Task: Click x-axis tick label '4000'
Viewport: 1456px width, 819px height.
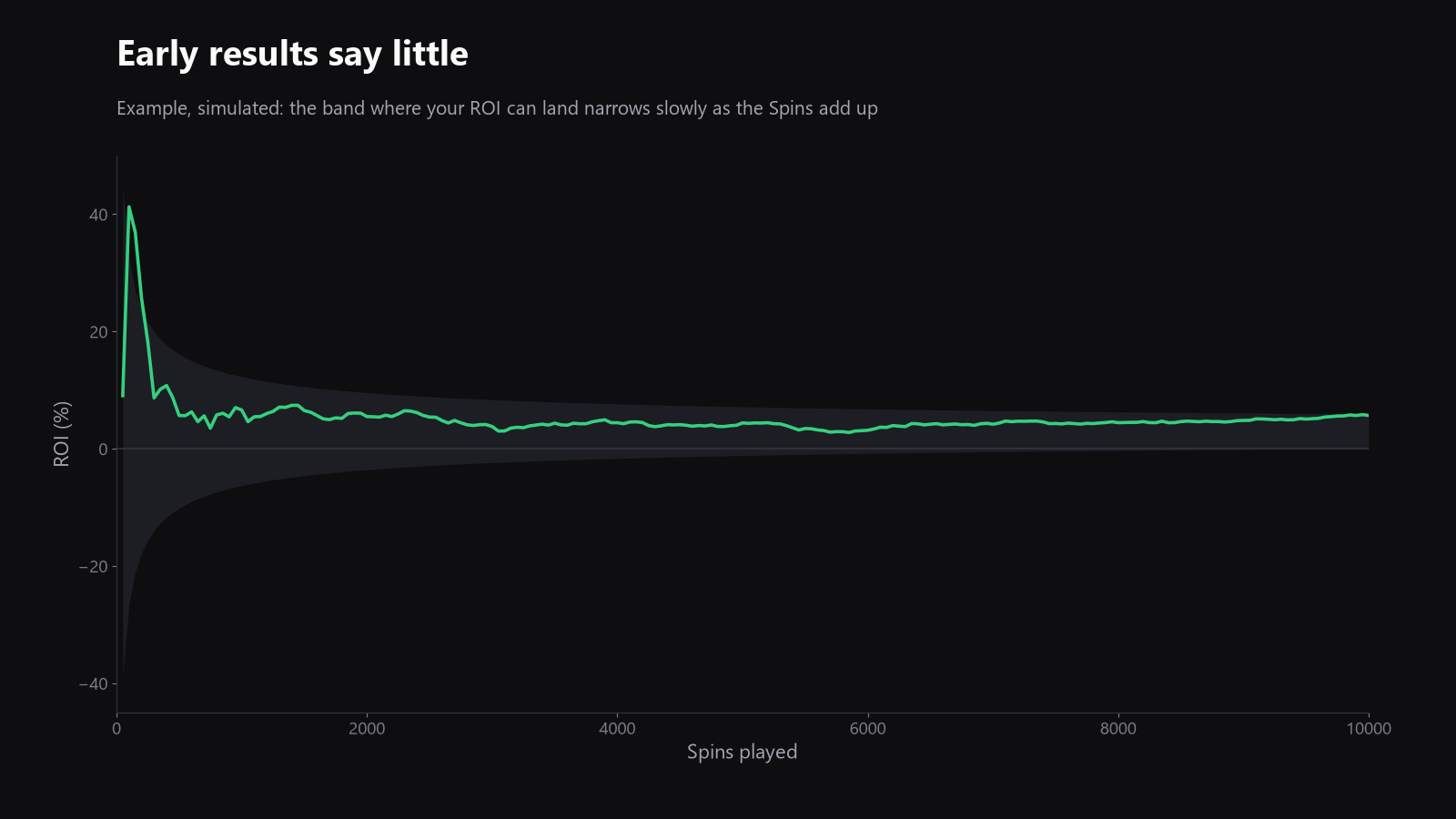Action: (617, 728)
